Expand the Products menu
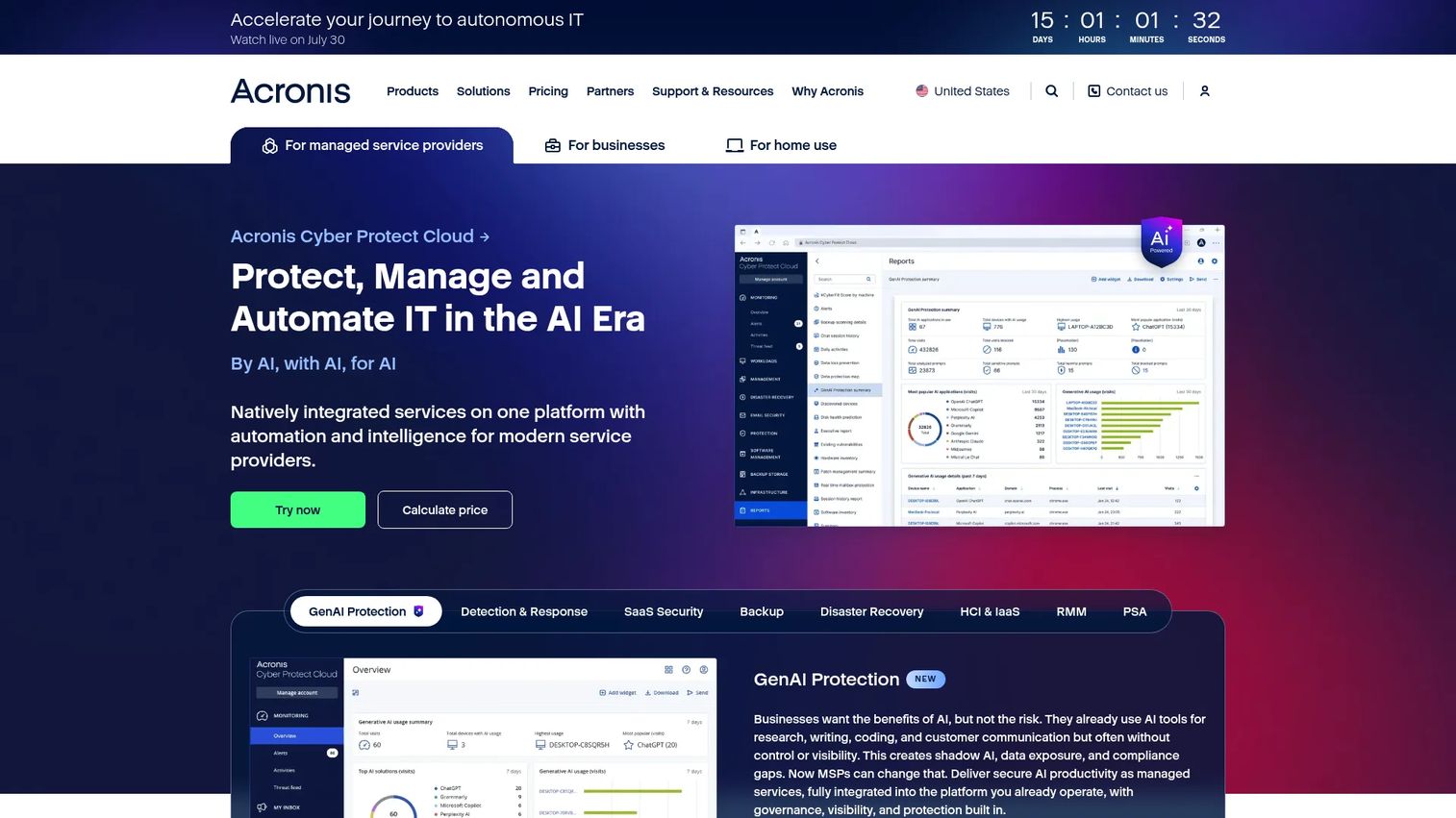The image size is (1456, 818). pyautogui.click(x=413, y=91)
